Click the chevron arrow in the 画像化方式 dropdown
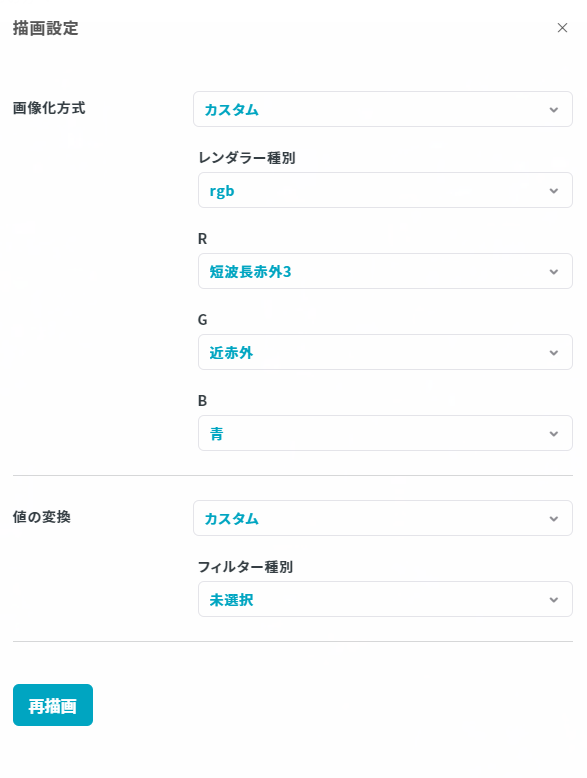The width and height of the screenshot is (587, 778). click(554, 110)
